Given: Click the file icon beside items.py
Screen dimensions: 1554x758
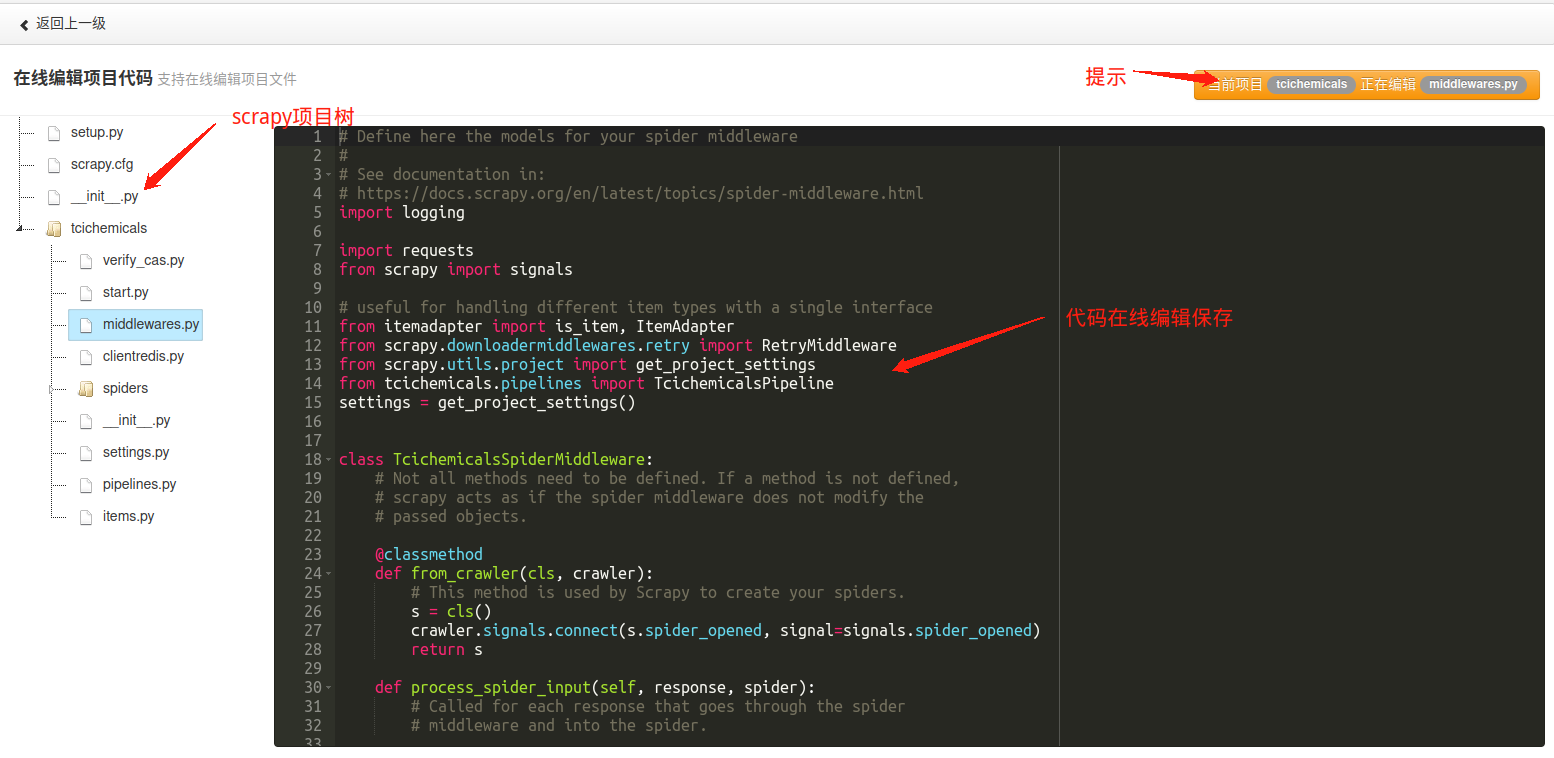Looking at the screenshot, I should [85, 516].
